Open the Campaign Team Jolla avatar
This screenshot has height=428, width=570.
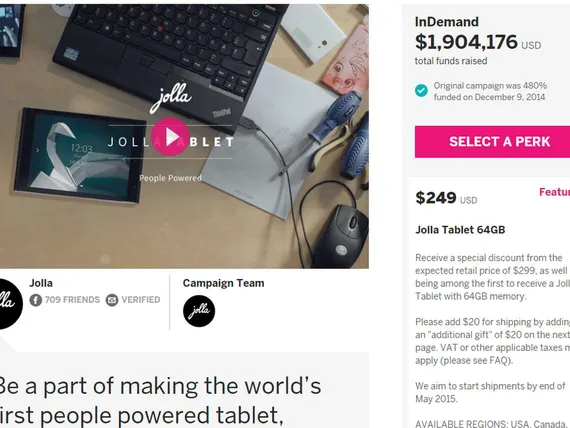click(199, 311)
